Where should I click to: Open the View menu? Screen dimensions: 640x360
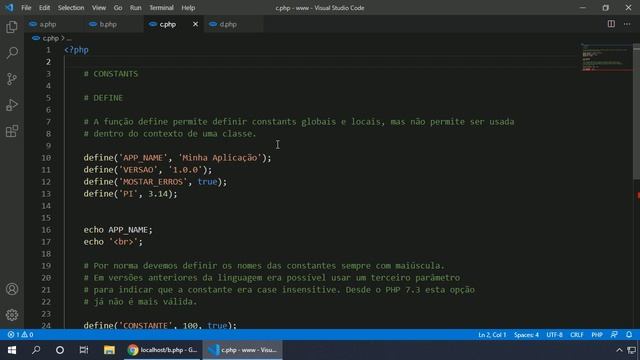point(98,8)
